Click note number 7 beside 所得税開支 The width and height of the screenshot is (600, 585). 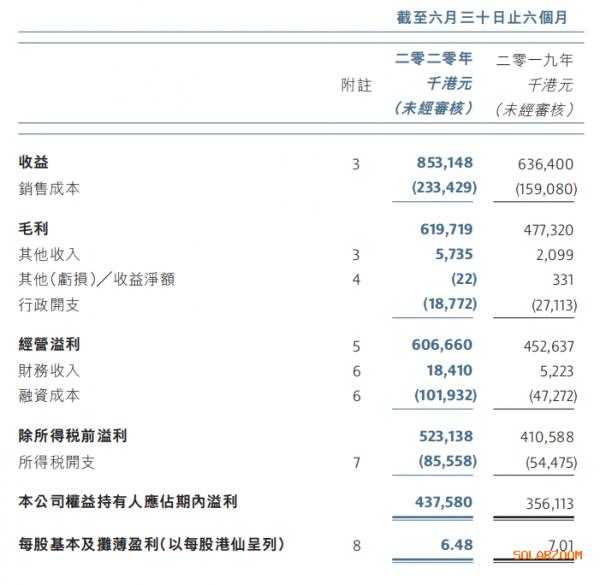click(x=356, y=463)
